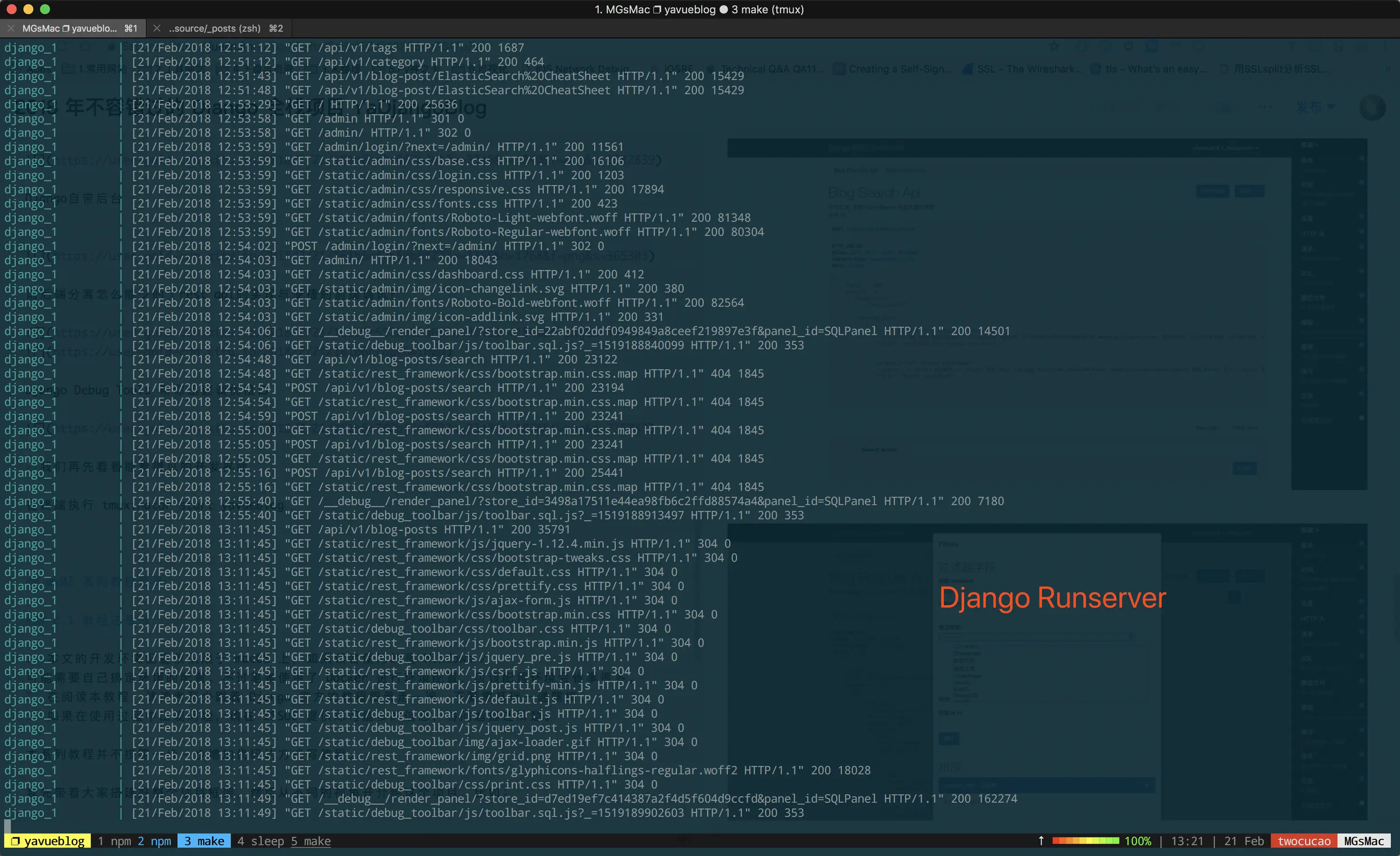This screenshot has width=1400, height=856.
Task: Click the green fullscreen window button
Action: [45, 9]
